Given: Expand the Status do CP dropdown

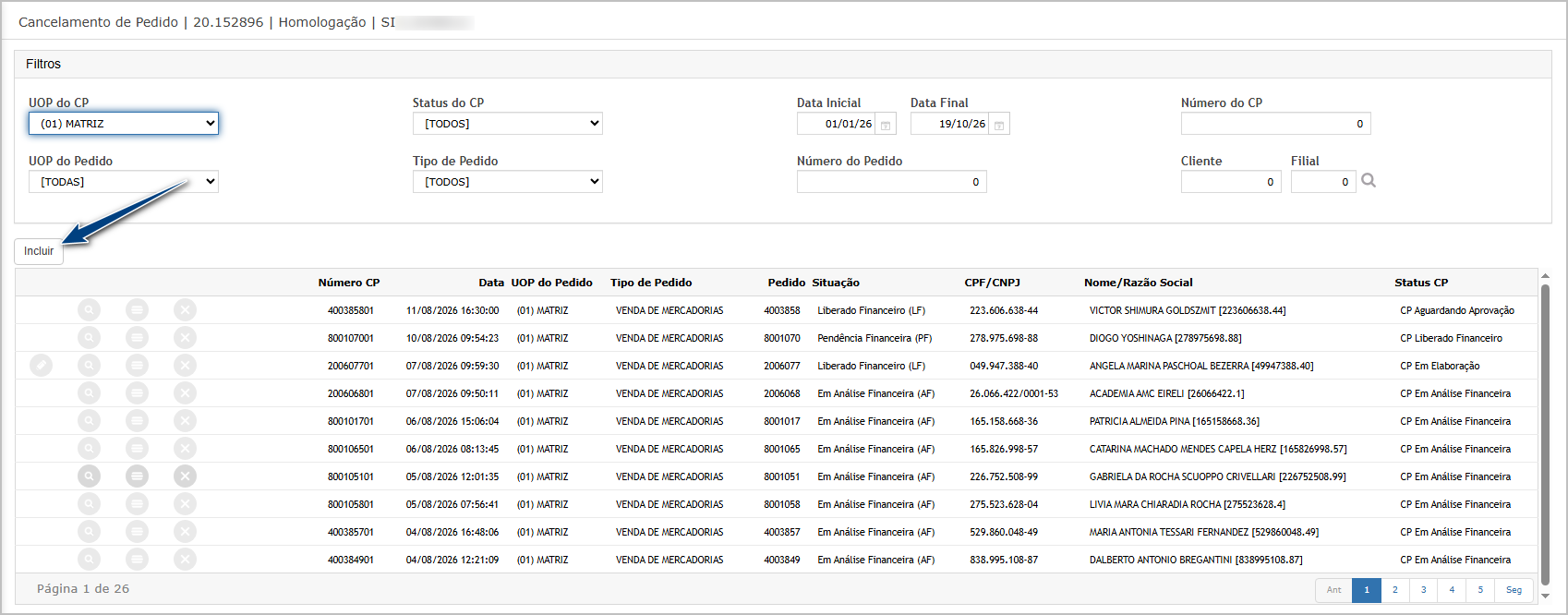Looking at the screenshot, I should 508,124.
